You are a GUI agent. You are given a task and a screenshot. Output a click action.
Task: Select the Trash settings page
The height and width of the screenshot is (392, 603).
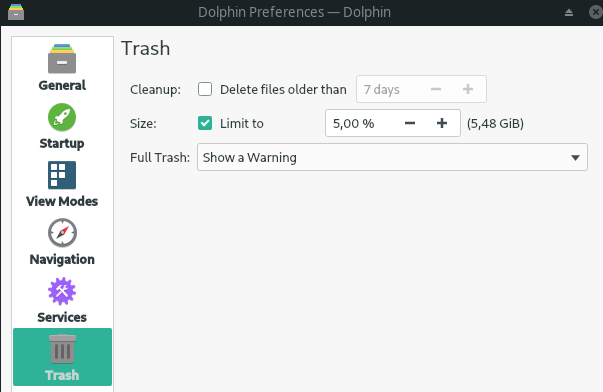click(62, 357)
